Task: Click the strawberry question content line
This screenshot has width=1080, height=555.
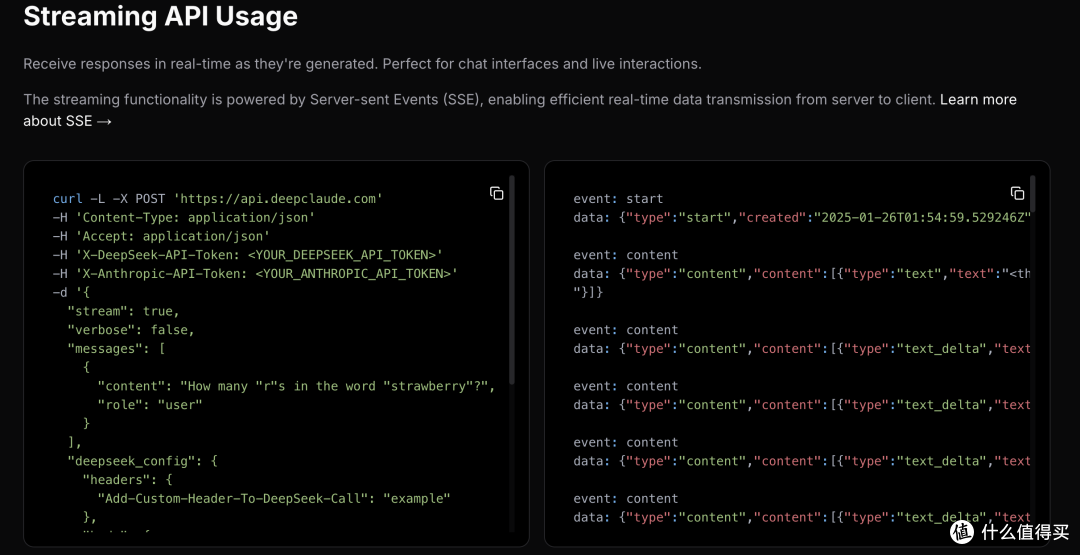Action: tap(297, 386)
